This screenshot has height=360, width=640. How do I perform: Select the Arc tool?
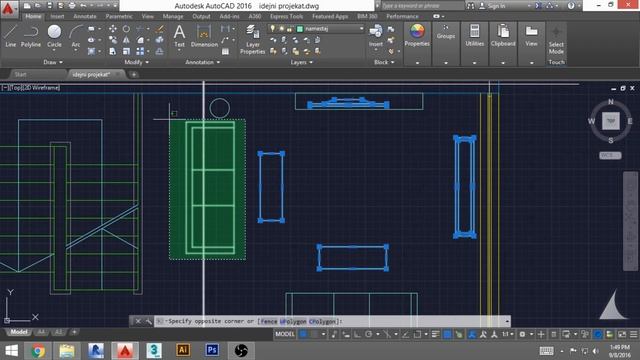tap(76, 36)
